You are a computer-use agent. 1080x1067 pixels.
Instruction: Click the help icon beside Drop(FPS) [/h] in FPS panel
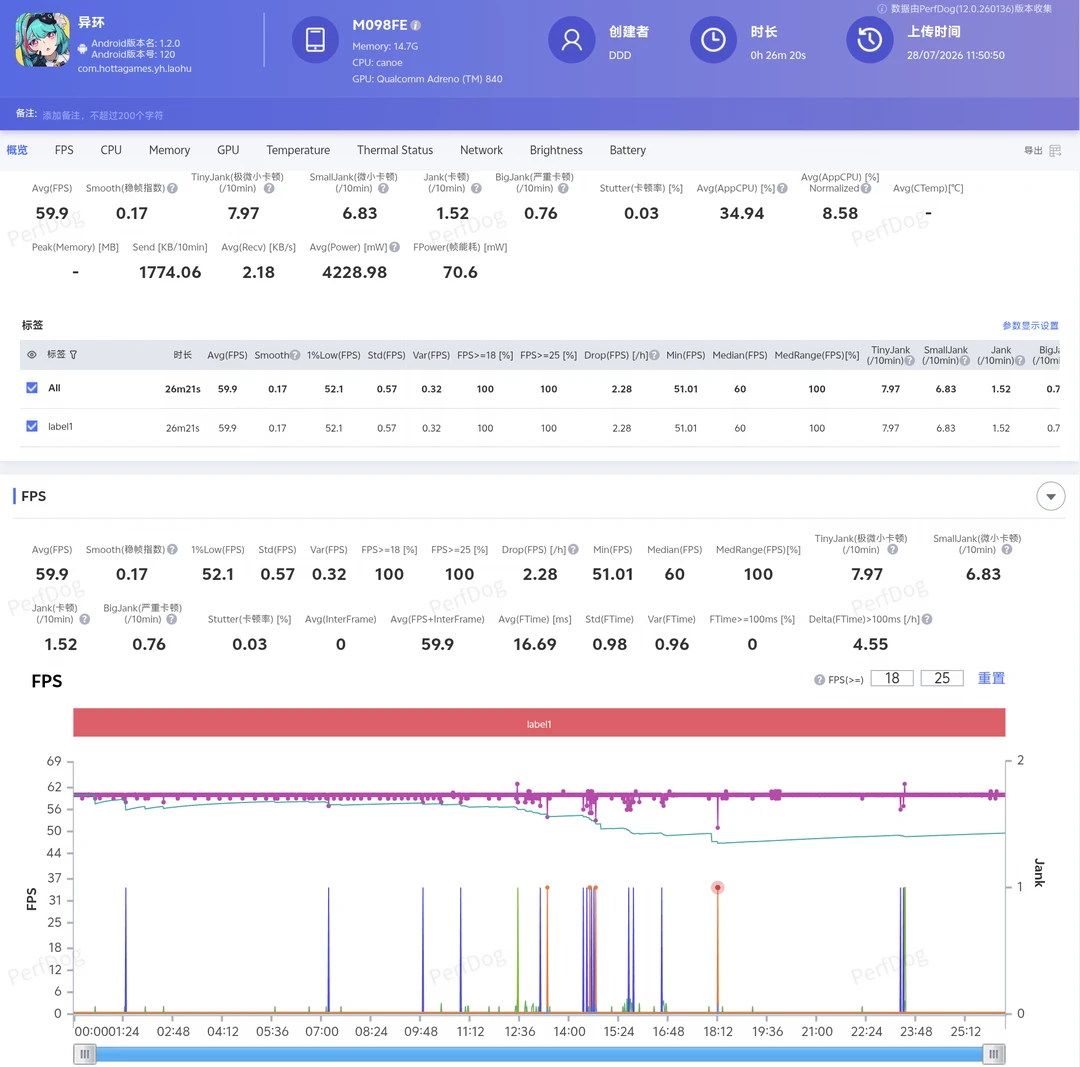click(x=574, y=550)
